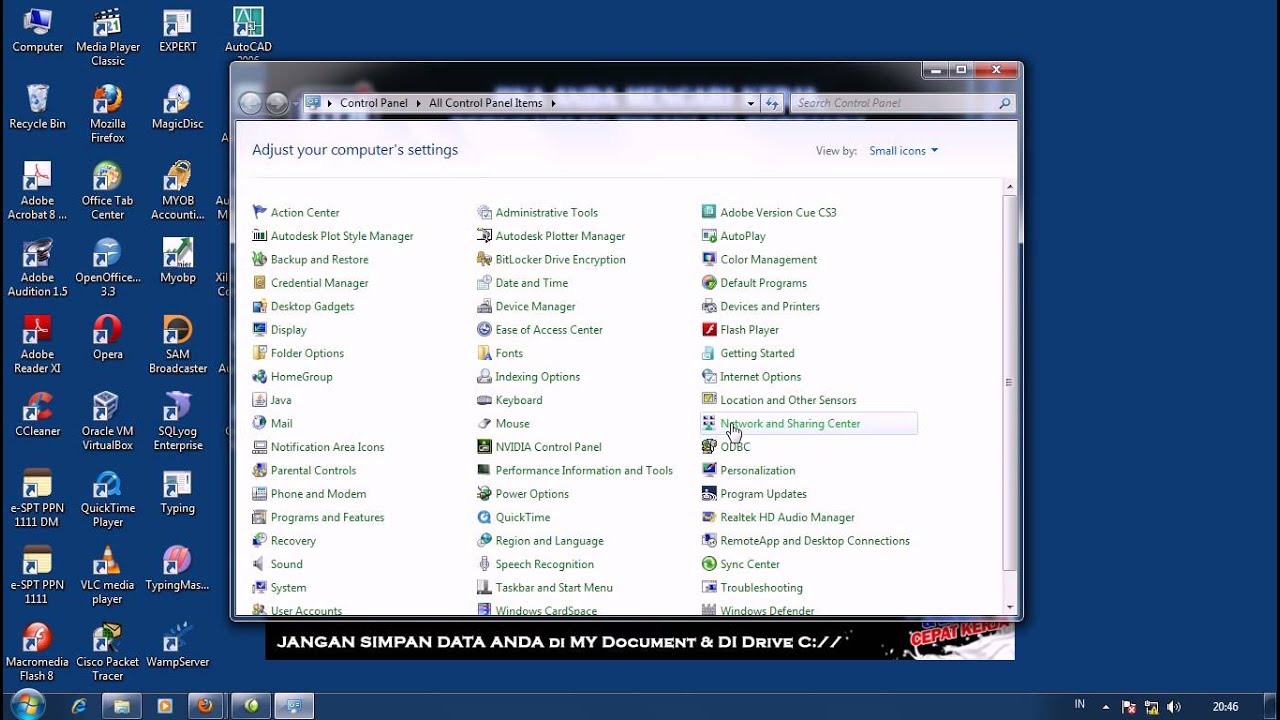Open Network and Sharing Center link
Image resolution: width=1280 pixels, height=720 pixels.
tap(790, 424)
